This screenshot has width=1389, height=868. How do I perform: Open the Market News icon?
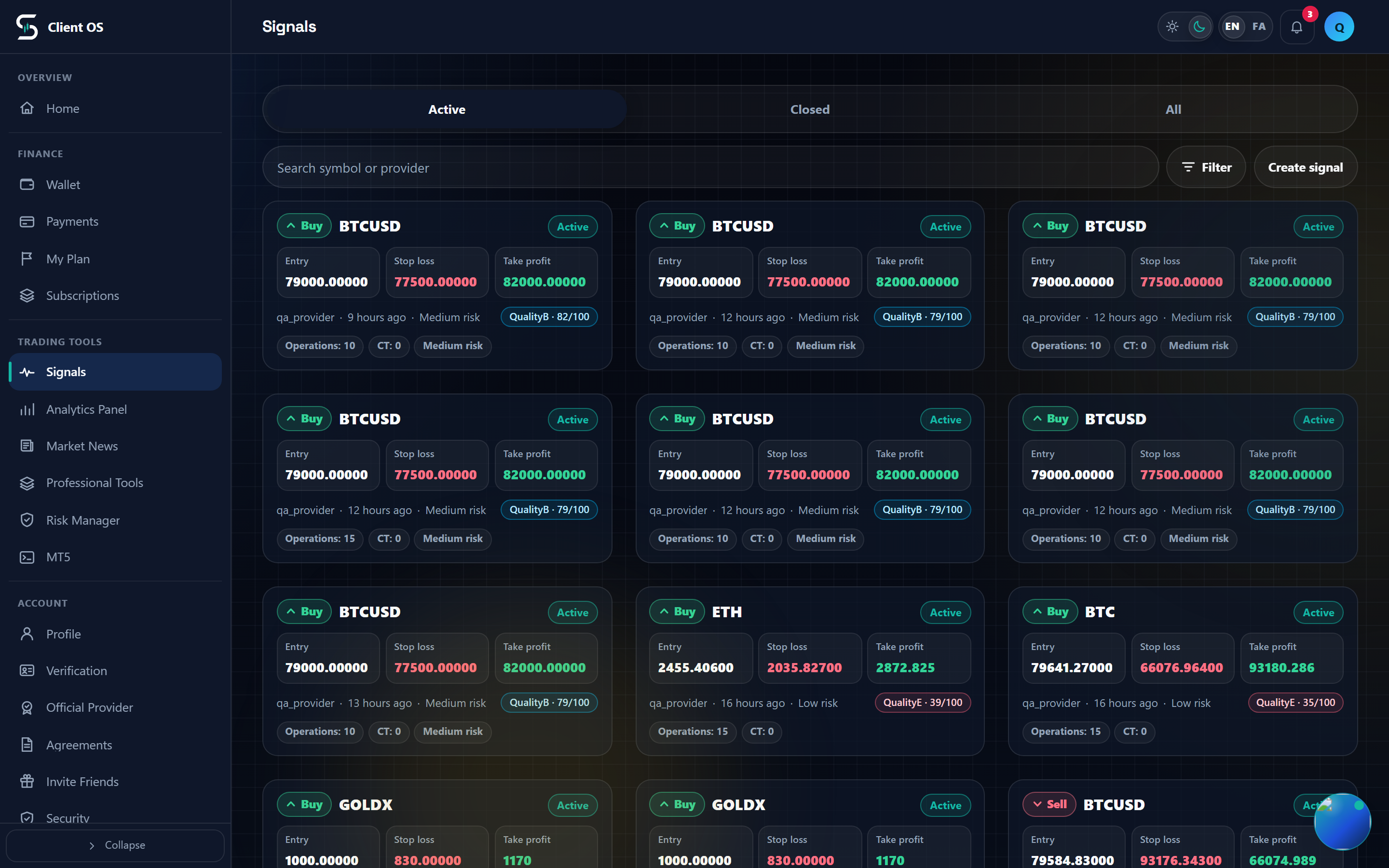click(x=27, y=446)
